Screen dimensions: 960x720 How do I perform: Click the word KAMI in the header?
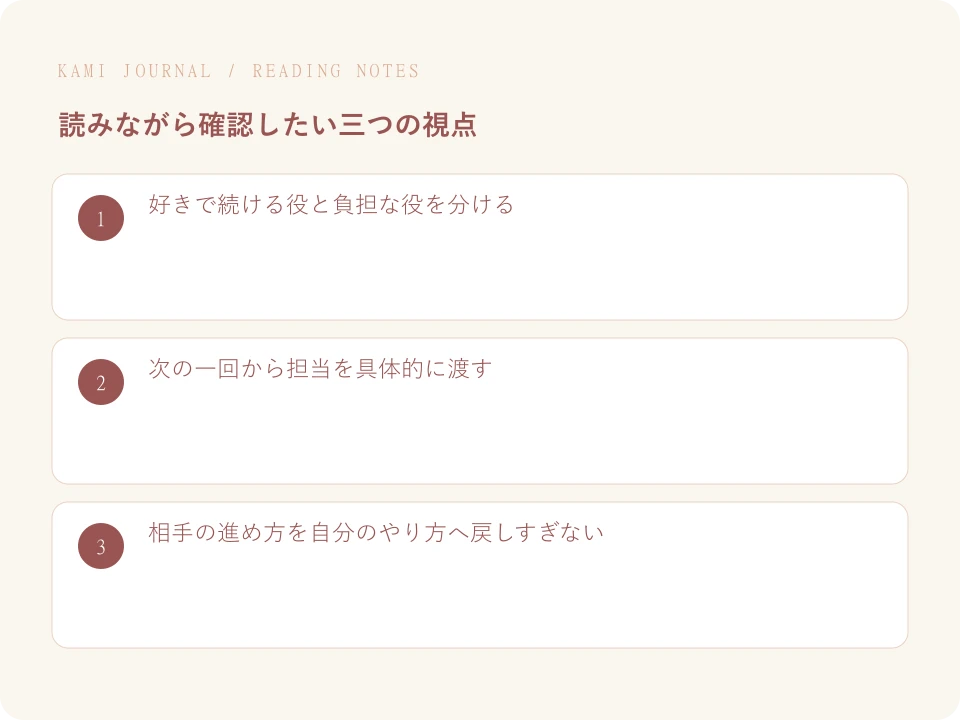[x=81, y=71]
